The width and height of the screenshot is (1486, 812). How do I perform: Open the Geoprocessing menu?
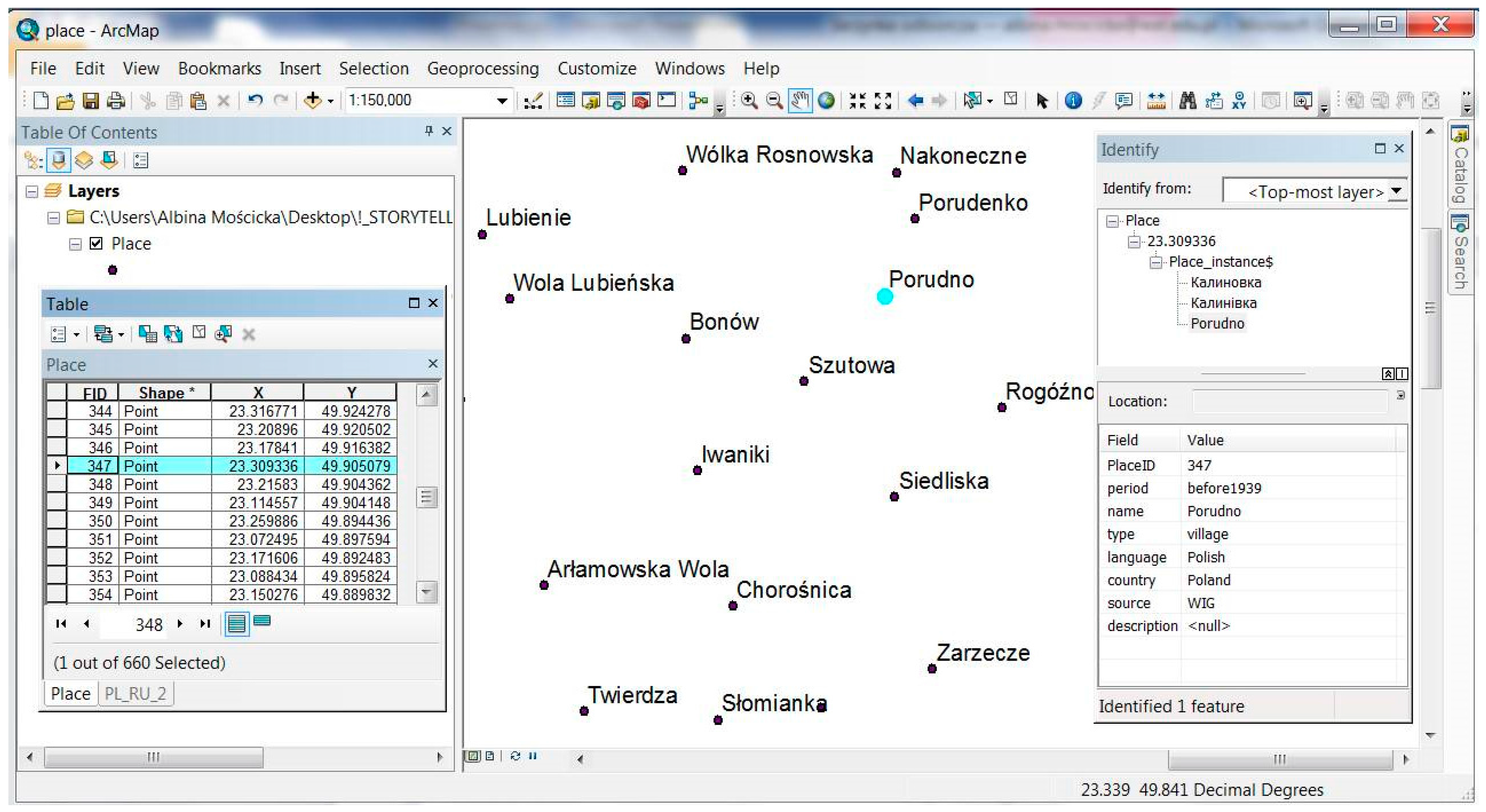coord(482,68)
